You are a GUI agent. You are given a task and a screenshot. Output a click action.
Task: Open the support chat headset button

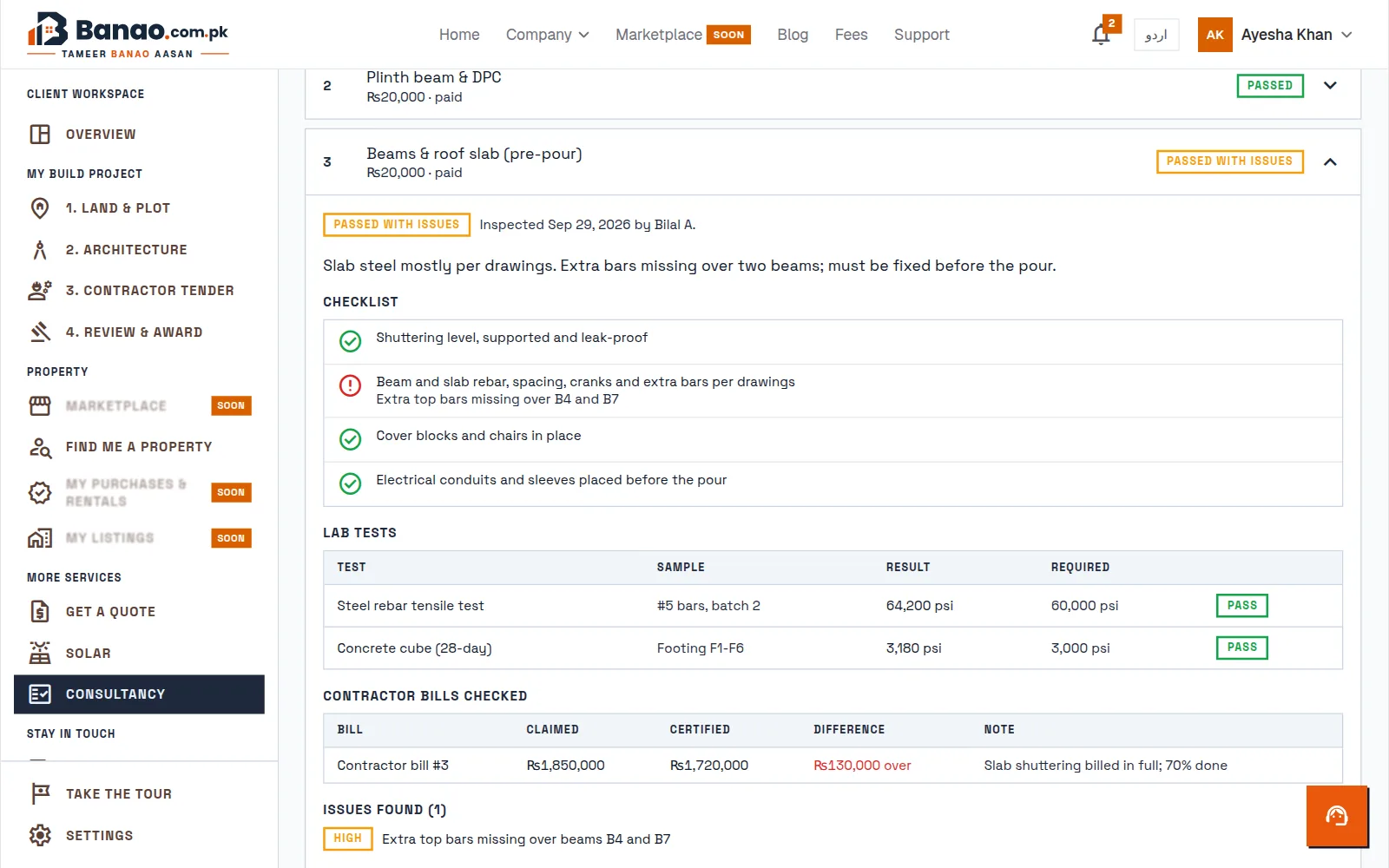coord(1337,816)
